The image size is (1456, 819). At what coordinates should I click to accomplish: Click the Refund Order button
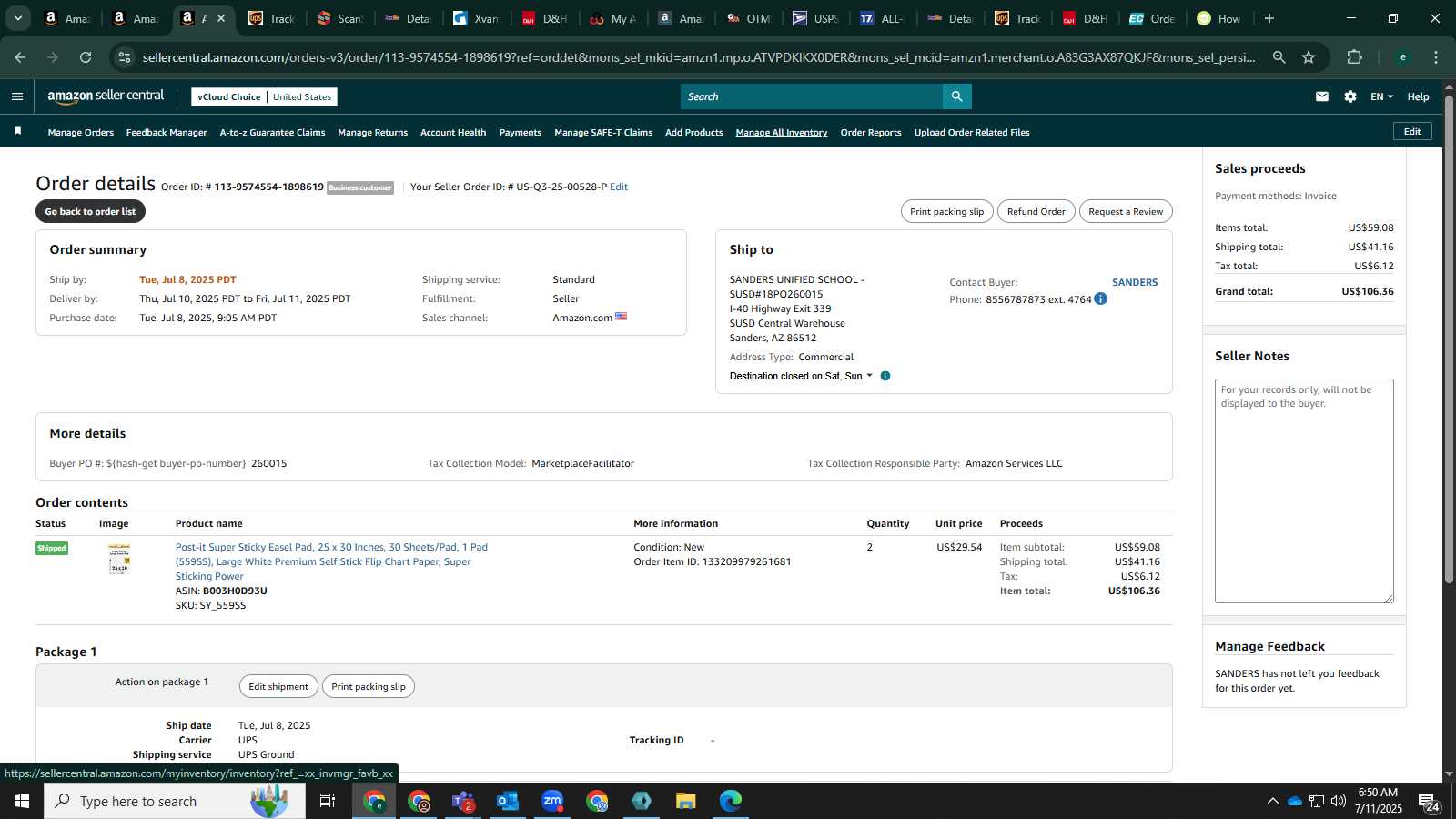coord(1036,211)
